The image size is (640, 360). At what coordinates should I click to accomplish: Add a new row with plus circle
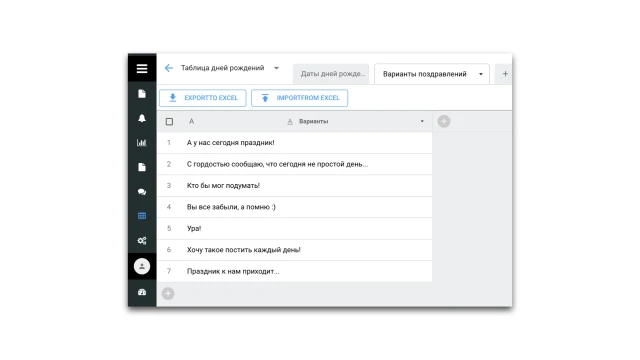coord(168,293)
